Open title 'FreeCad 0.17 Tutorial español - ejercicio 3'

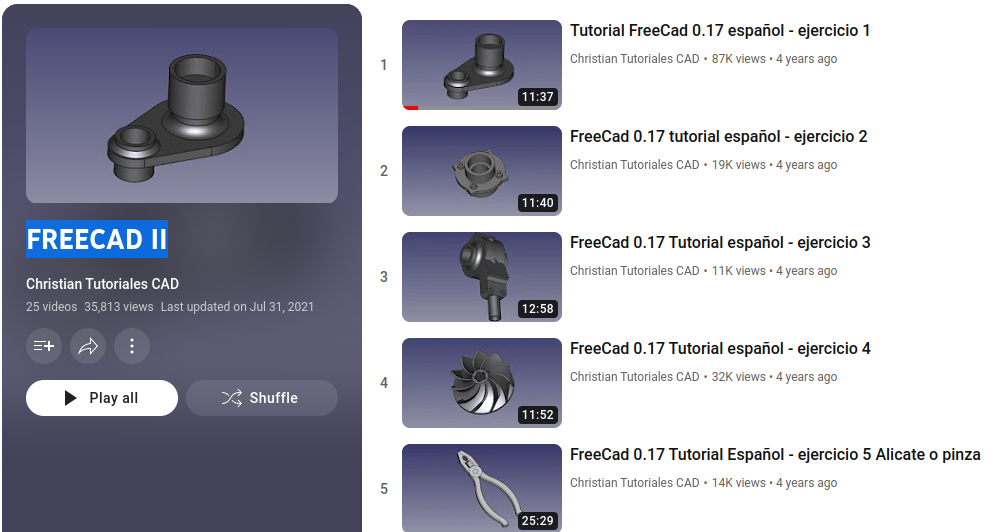(720, 243)
